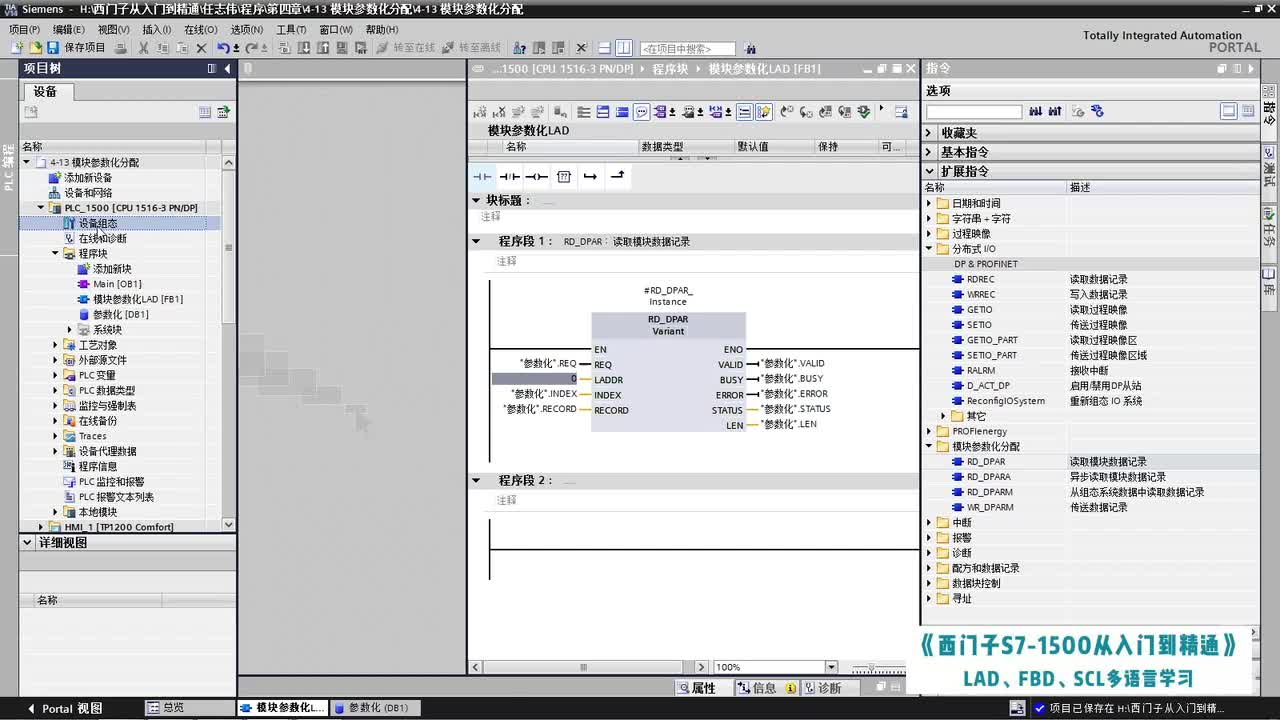Insert open branch from LAD favorites
Viewport: 1280px width, 720px height.
point(590,177)
